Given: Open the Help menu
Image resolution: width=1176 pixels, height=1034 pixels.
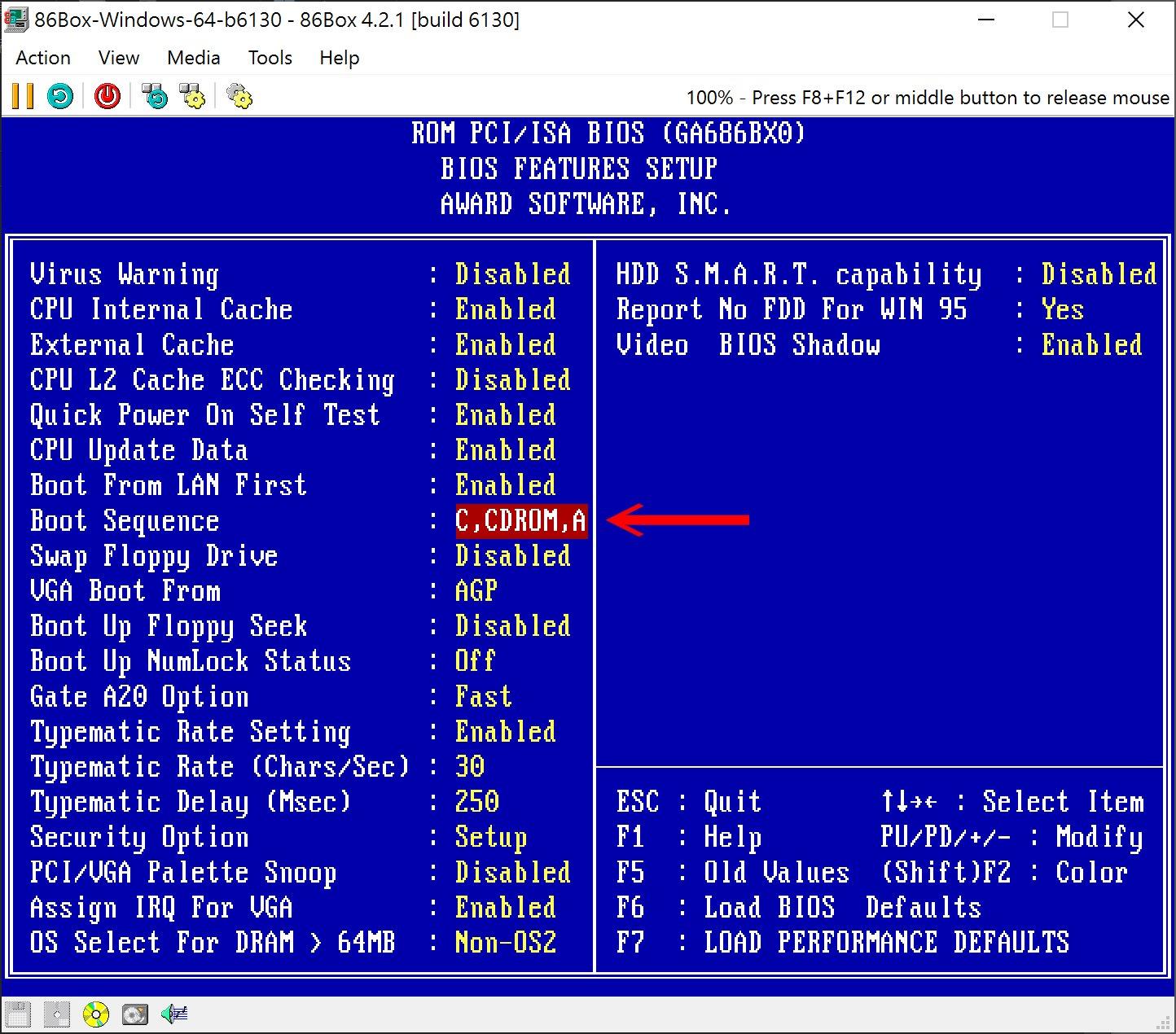Looking at the screenshot, I should tap(340, 58).
